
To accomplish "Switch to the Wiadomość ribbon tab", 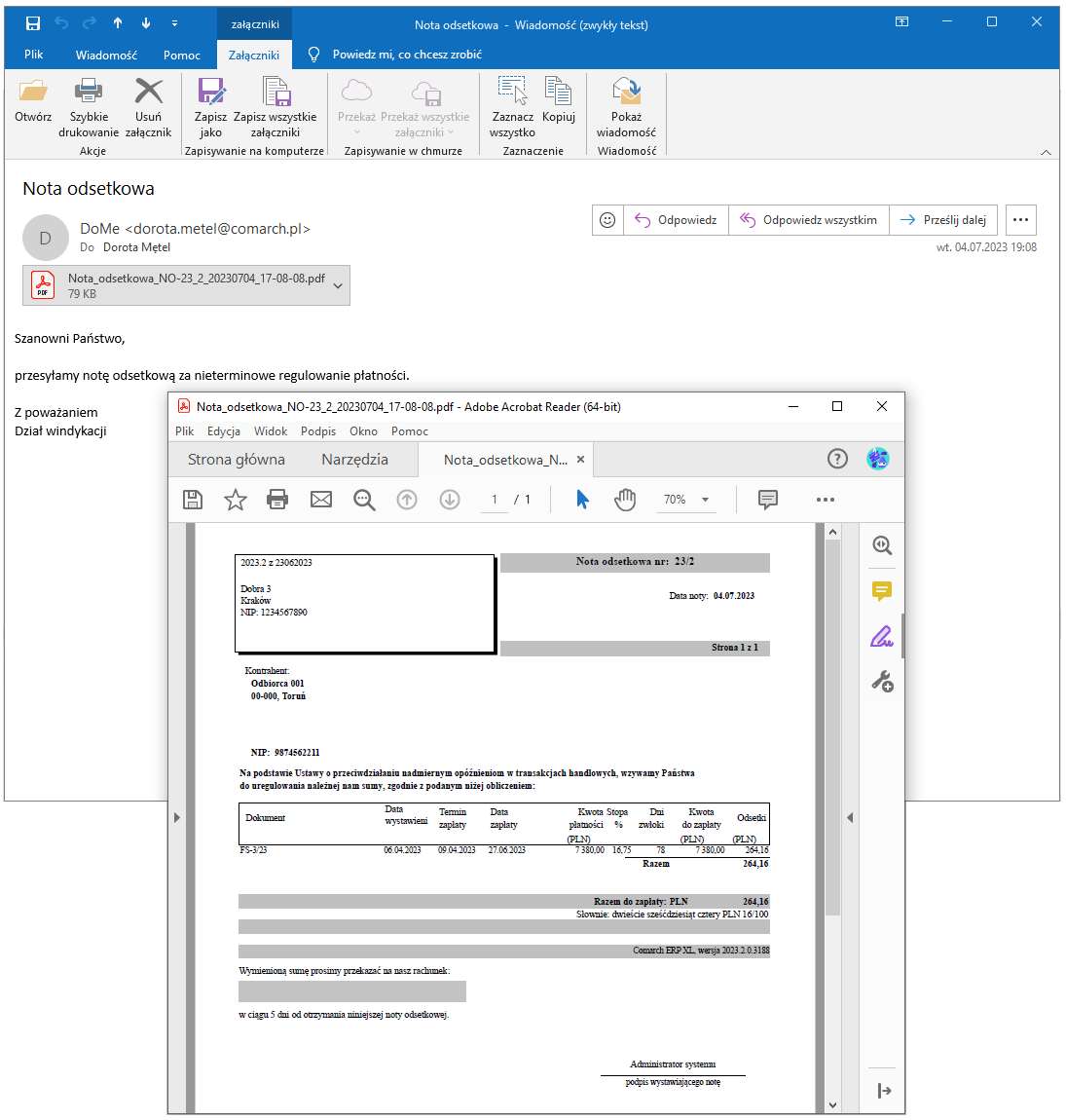I will [x=106, y=55].
